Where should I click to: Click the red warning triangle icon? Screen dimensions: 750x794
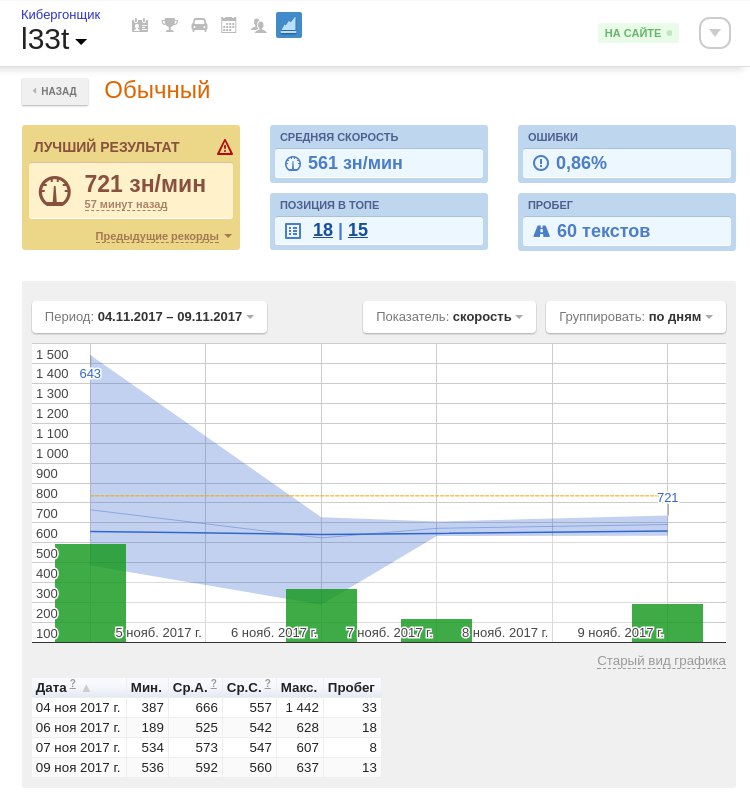click(x=225, y=147)
